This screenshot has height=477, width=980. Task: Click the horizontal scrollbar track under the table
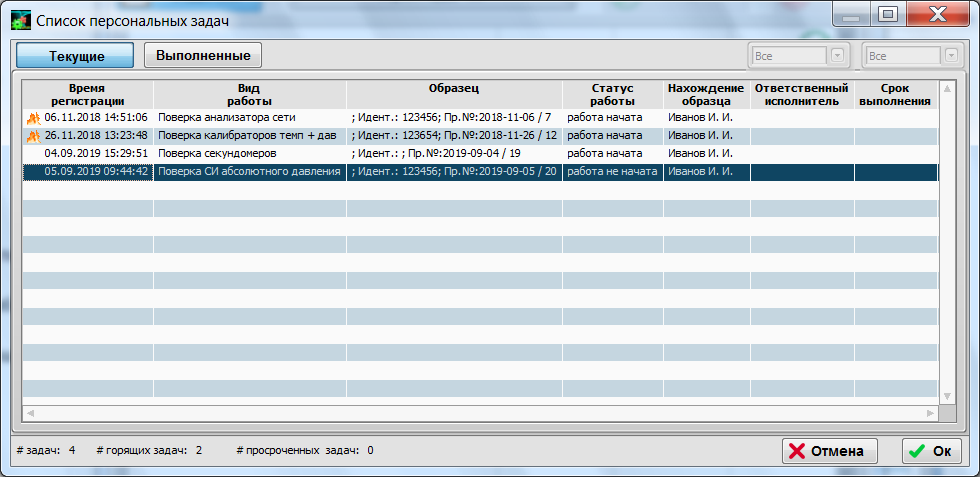(x=480, y=412)
